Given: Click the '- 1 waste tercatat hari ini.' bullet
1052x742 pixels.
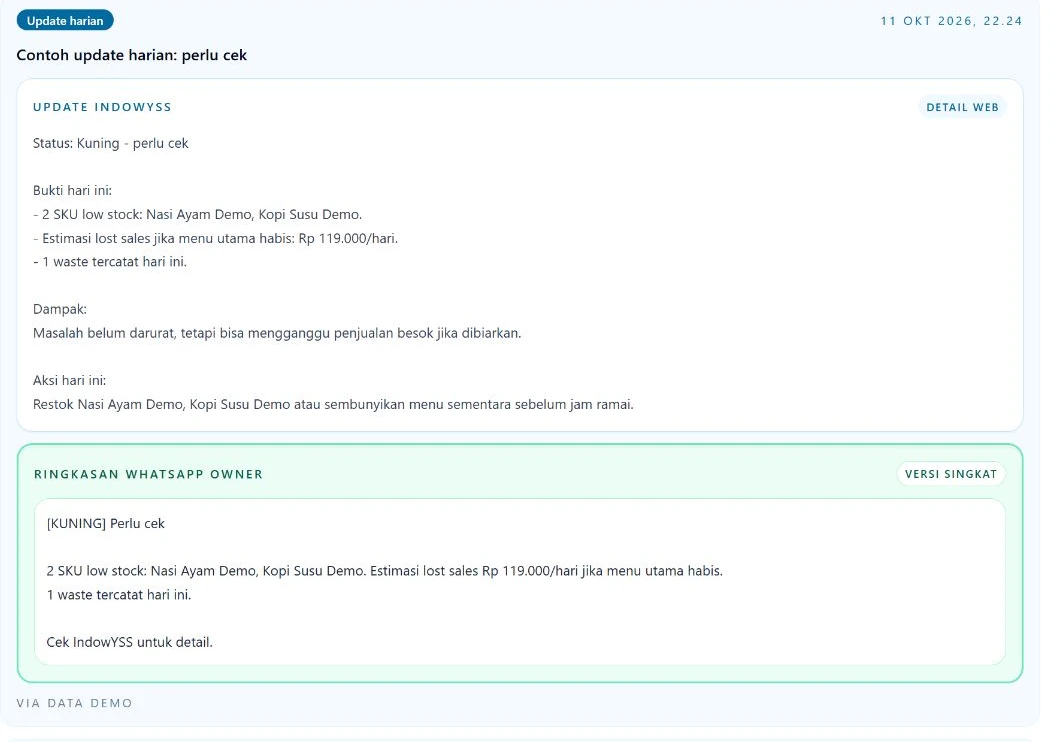Looking at the screenshot, I should [110, 262].
